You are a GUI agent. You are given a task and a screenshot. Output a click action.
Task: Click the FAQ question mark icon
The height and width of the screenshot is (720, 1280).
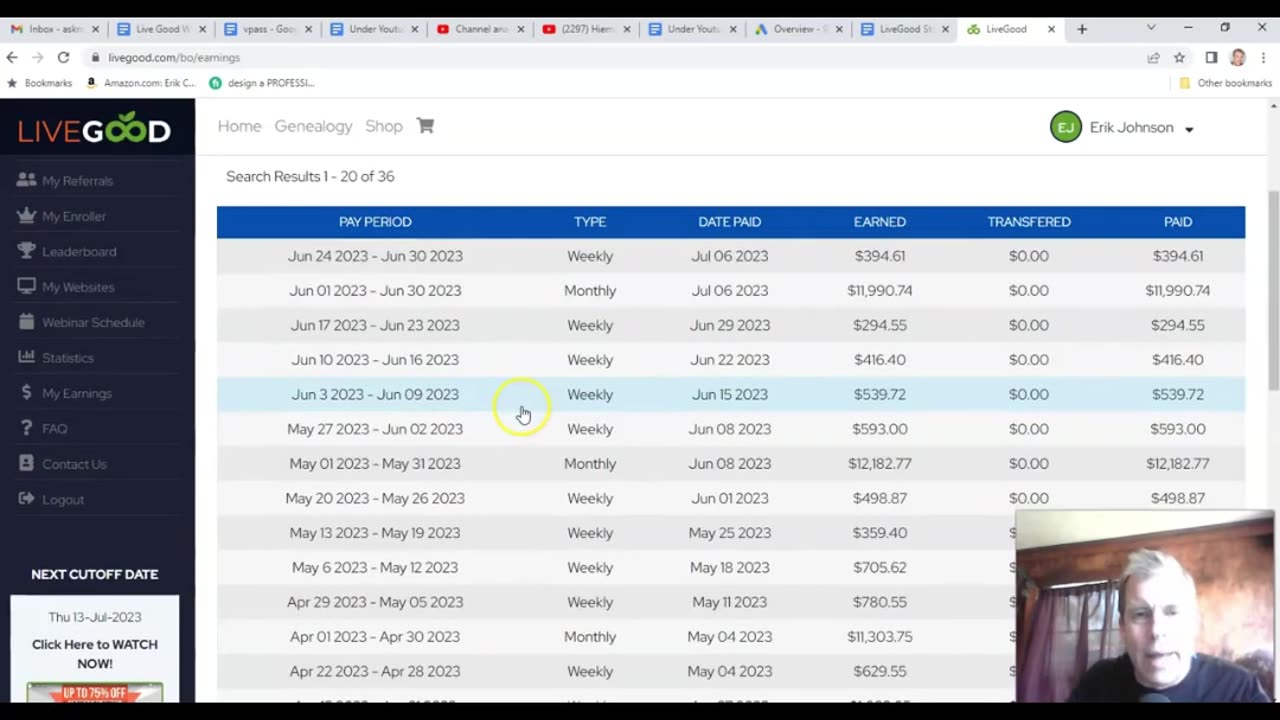tap(26, 428)
